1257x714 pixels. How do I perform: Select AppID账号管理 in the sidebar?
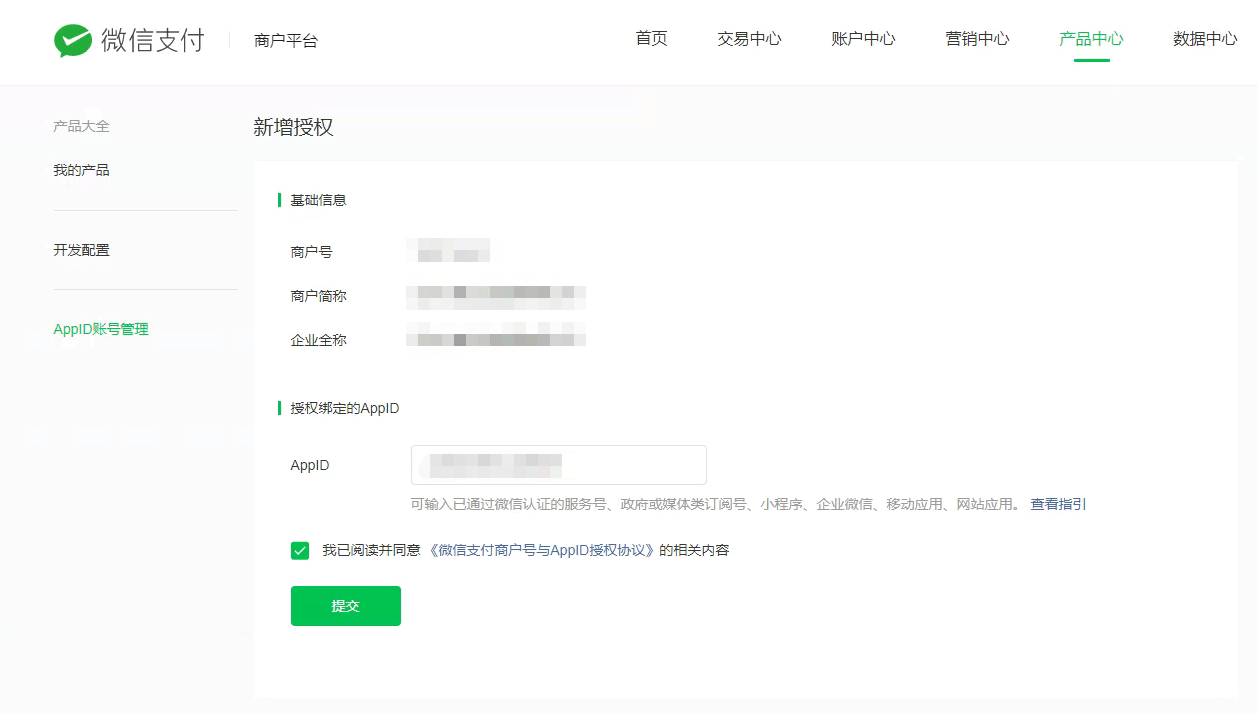click(101, 329)
